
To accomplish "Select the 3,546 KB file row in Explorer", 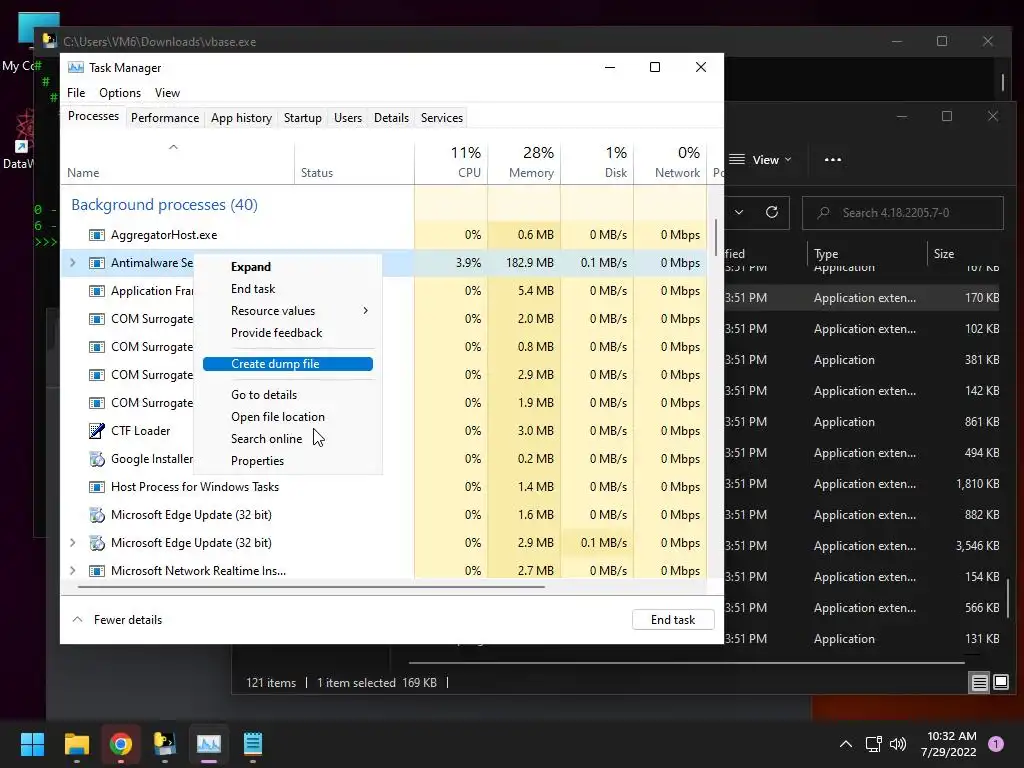I will pos(864,546).
